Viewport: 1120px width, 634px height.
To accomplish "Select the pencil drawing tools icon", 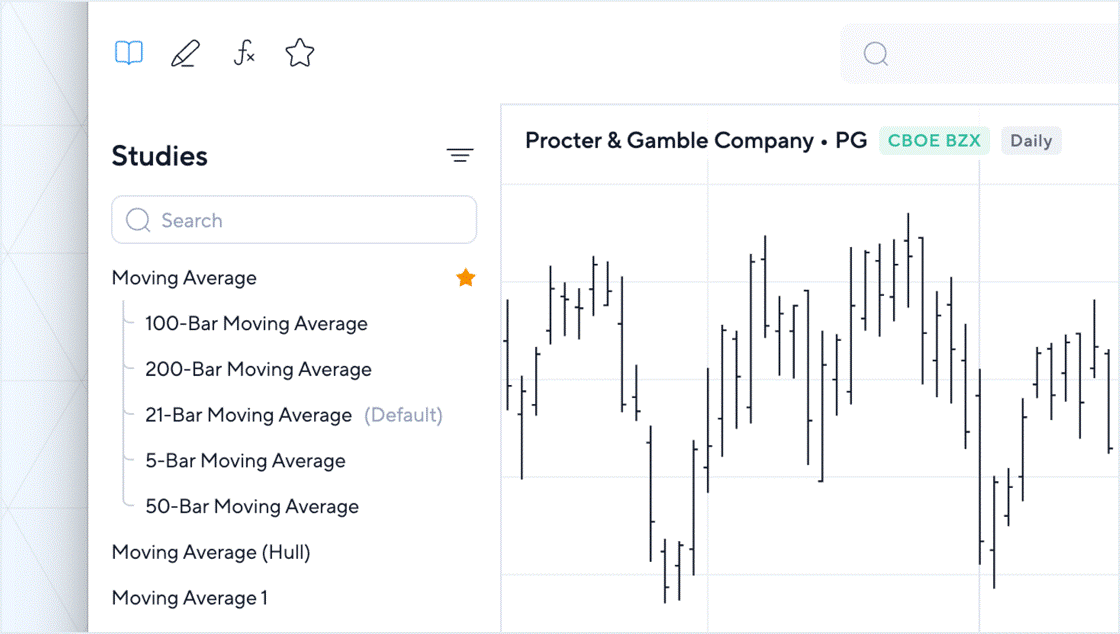I will (x=185, y=53).
